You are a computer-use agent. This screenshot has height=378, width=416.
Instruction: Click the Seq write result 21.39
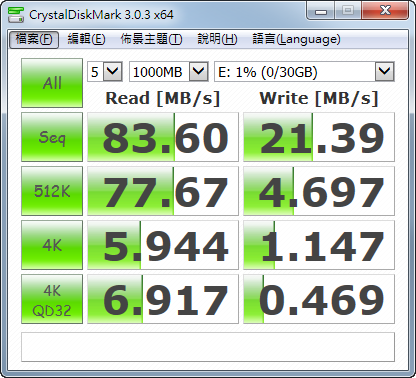click(x=319, y=137)
